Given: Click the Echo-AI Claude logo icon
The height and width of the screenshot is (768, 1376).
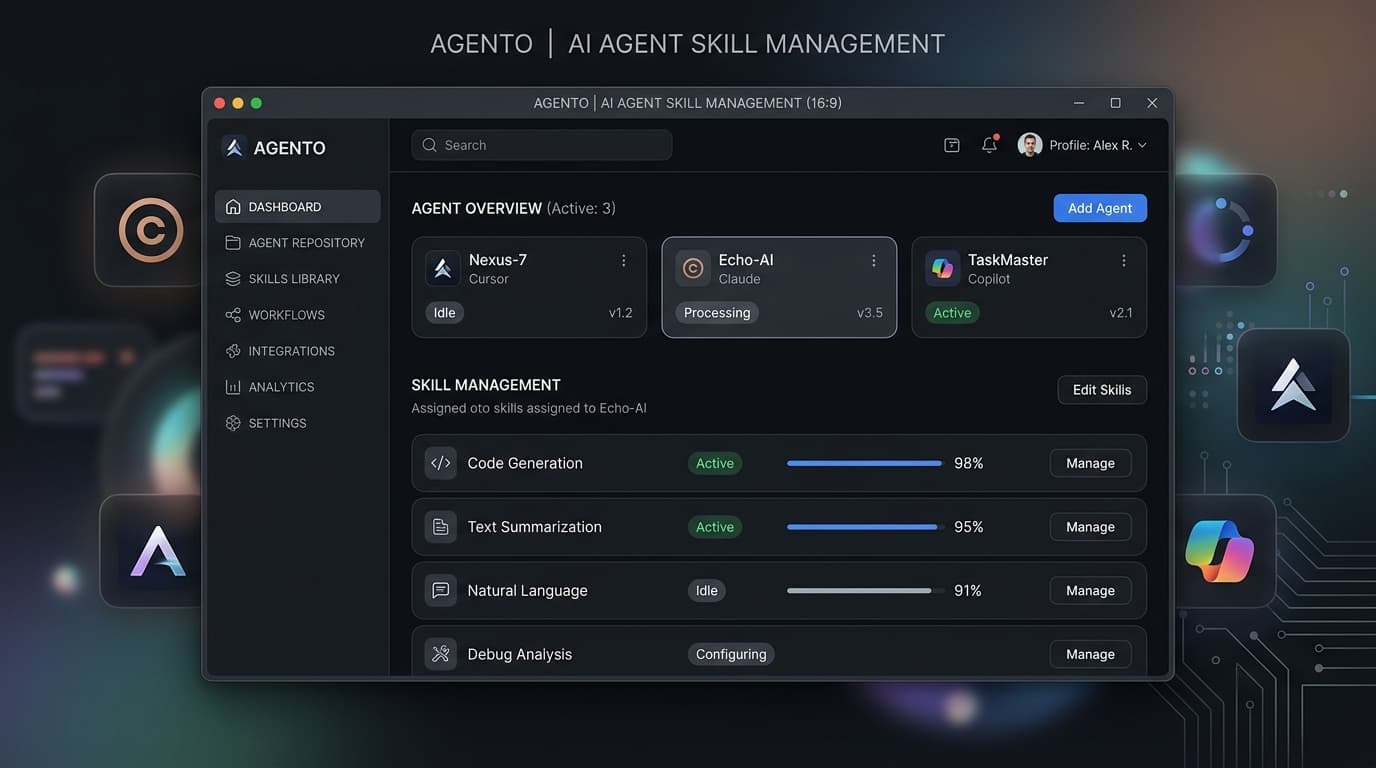Looking at the screenshot, I should coord(693,268).
